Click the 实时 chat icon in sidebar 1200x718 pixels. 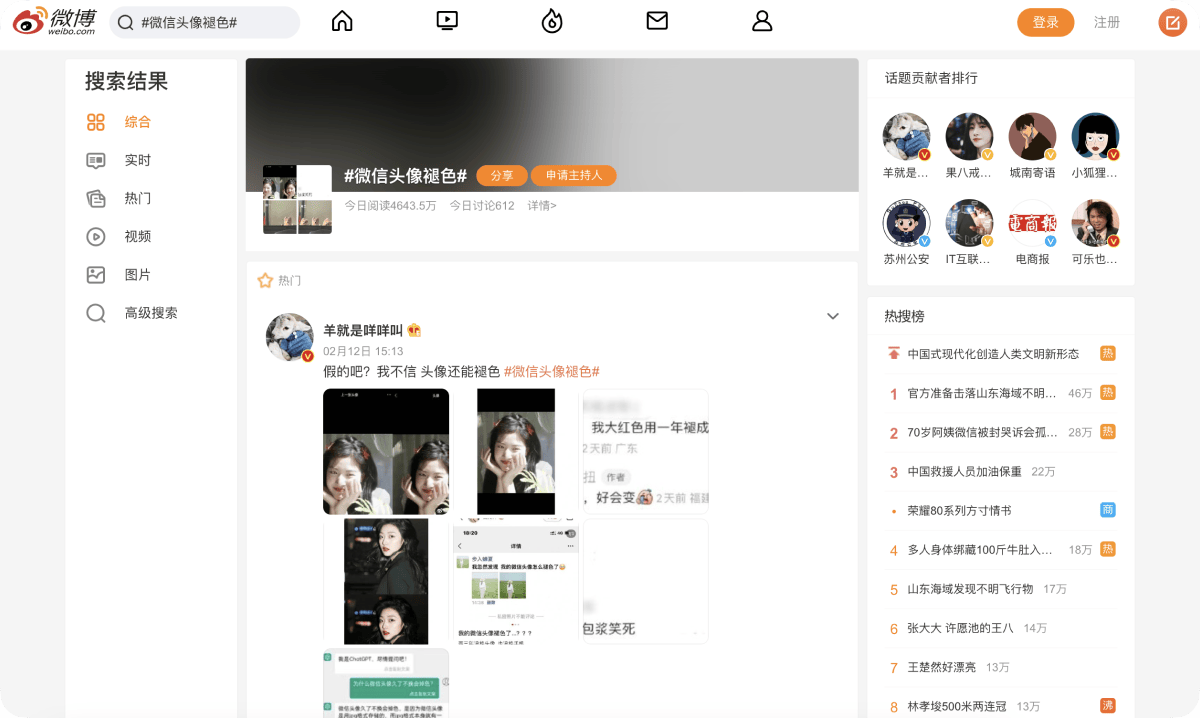(x=96, y=160)
